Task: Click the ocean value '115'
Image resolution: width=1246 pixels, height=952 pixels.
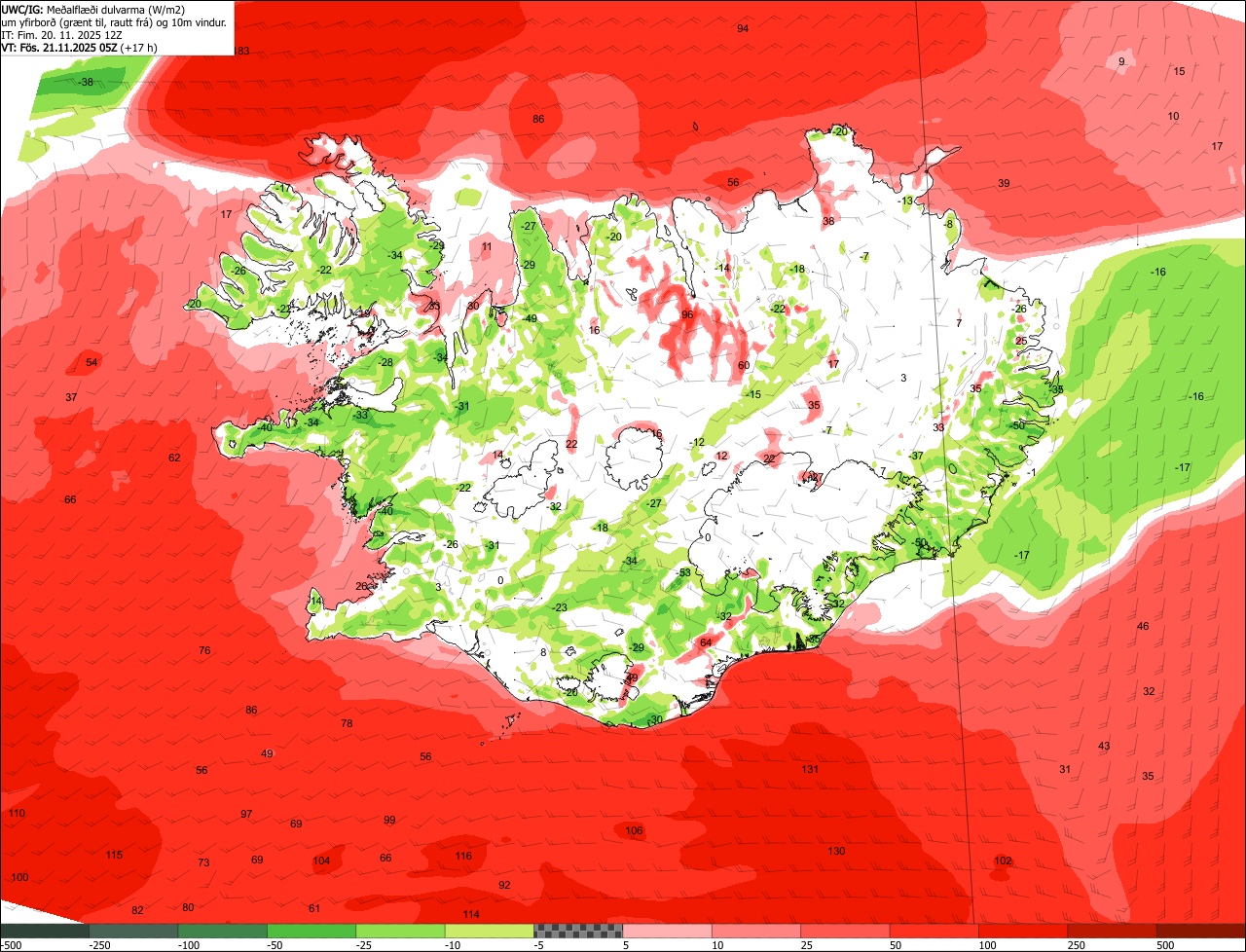Action: pos(114,855)
